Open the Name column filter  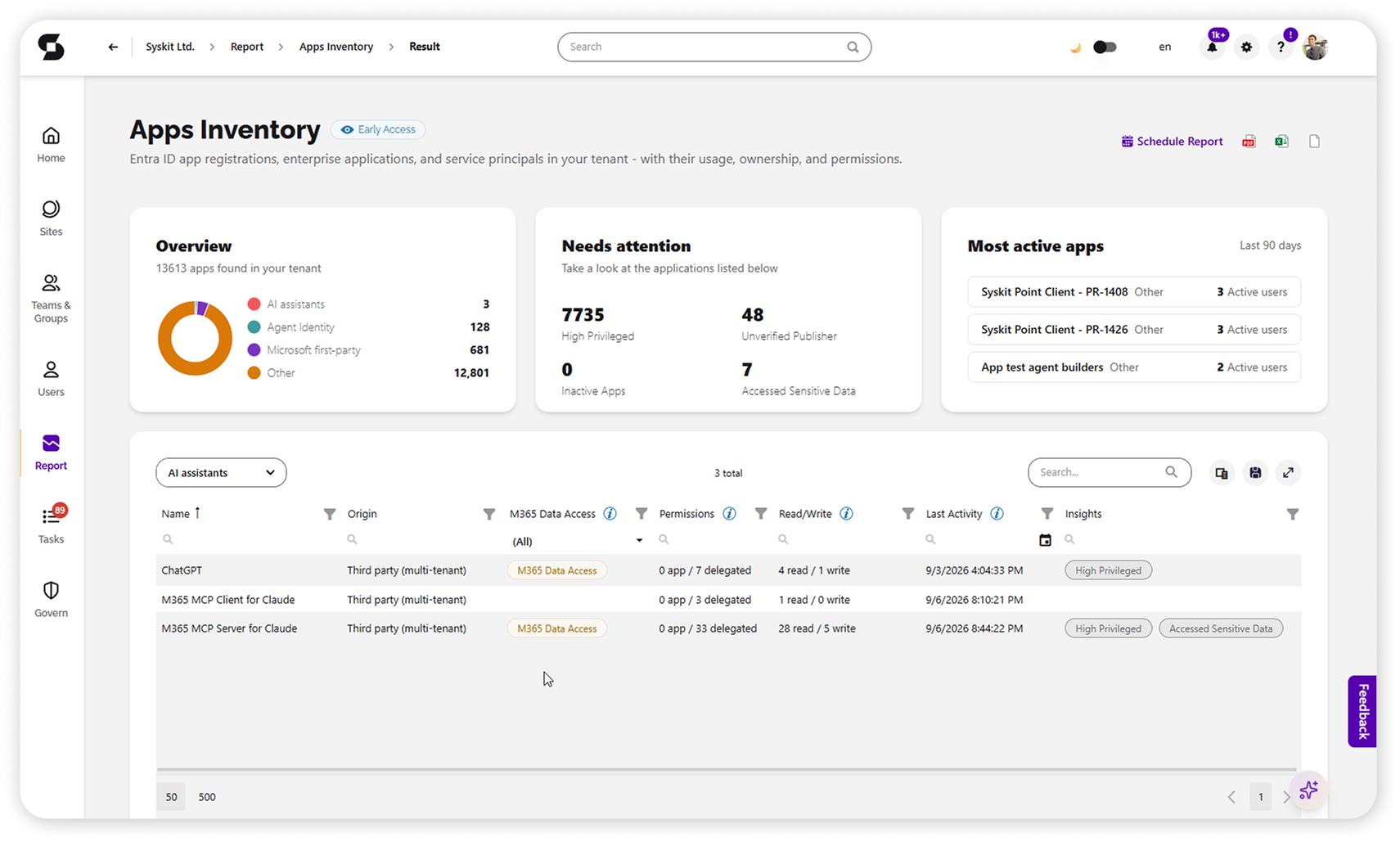pyautogui.click(x=329, y=514)
